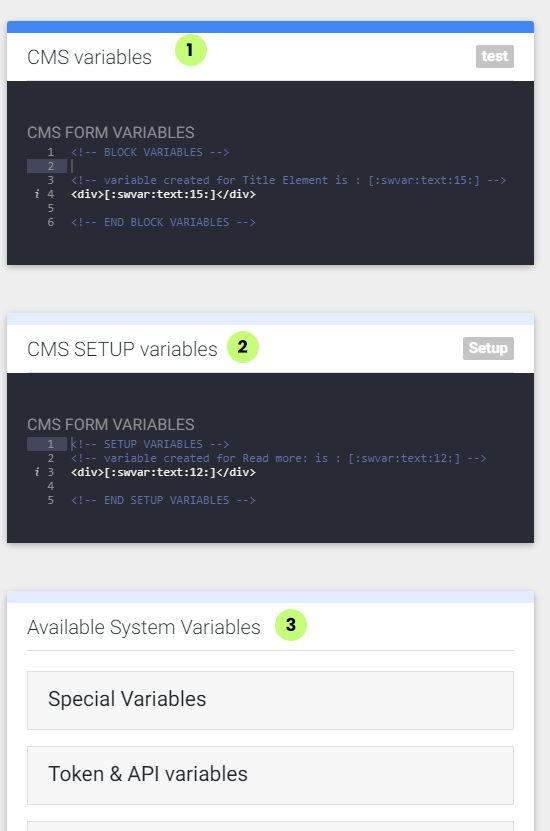Click info marker beside swvar:text:12 line
This screenshot has width=550, height=831.
(37, 472)
